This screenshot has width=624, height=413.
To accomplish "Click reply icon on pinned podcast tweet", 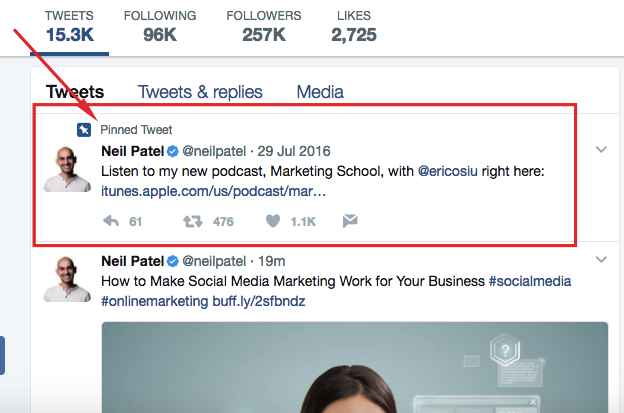I will click(111, 221).
